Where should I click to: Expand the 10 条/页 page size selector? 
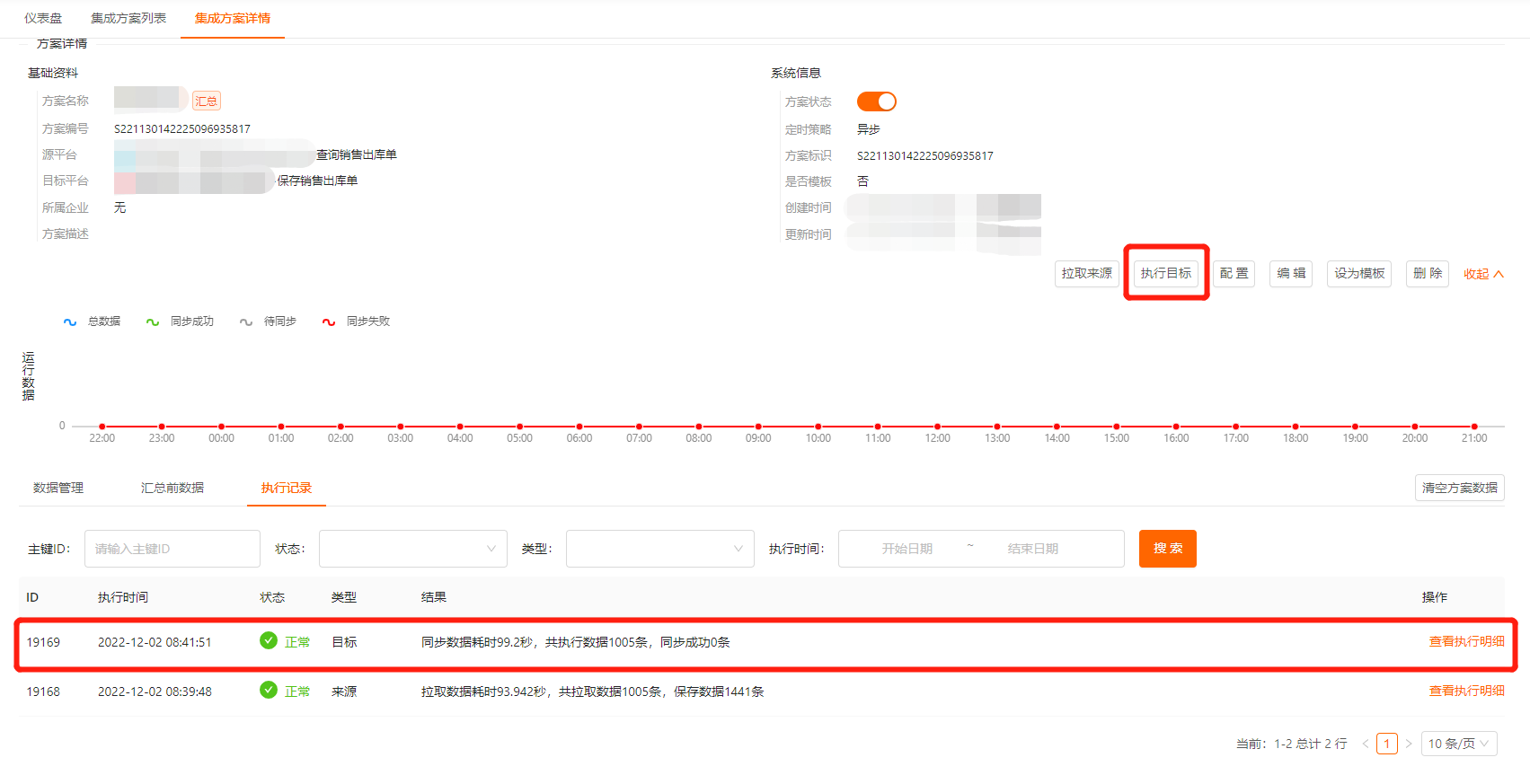pyautogui.click(x=1458, y=744)
